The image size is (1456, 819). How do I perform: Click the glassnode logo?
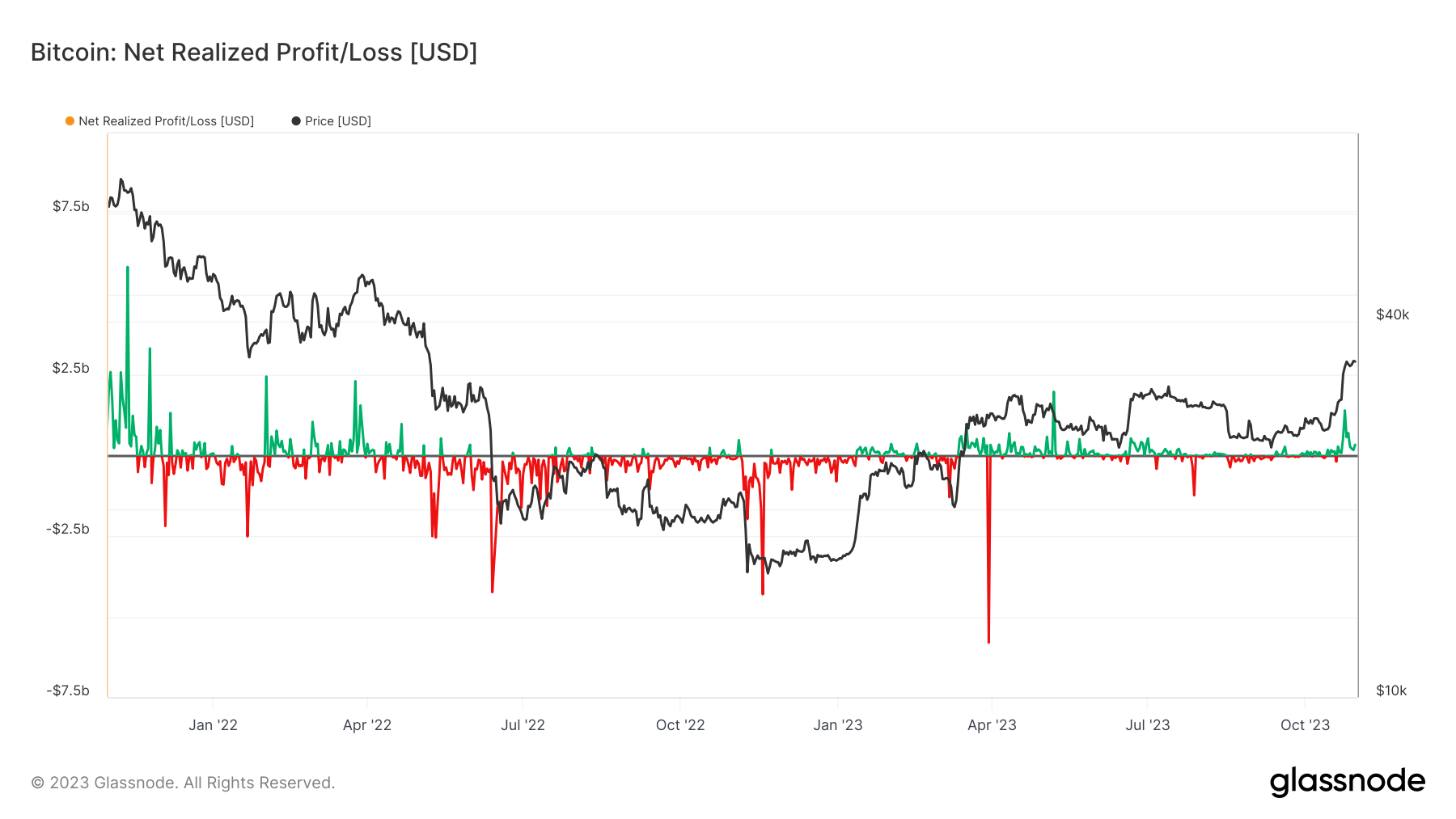(x=1347, y=782)
